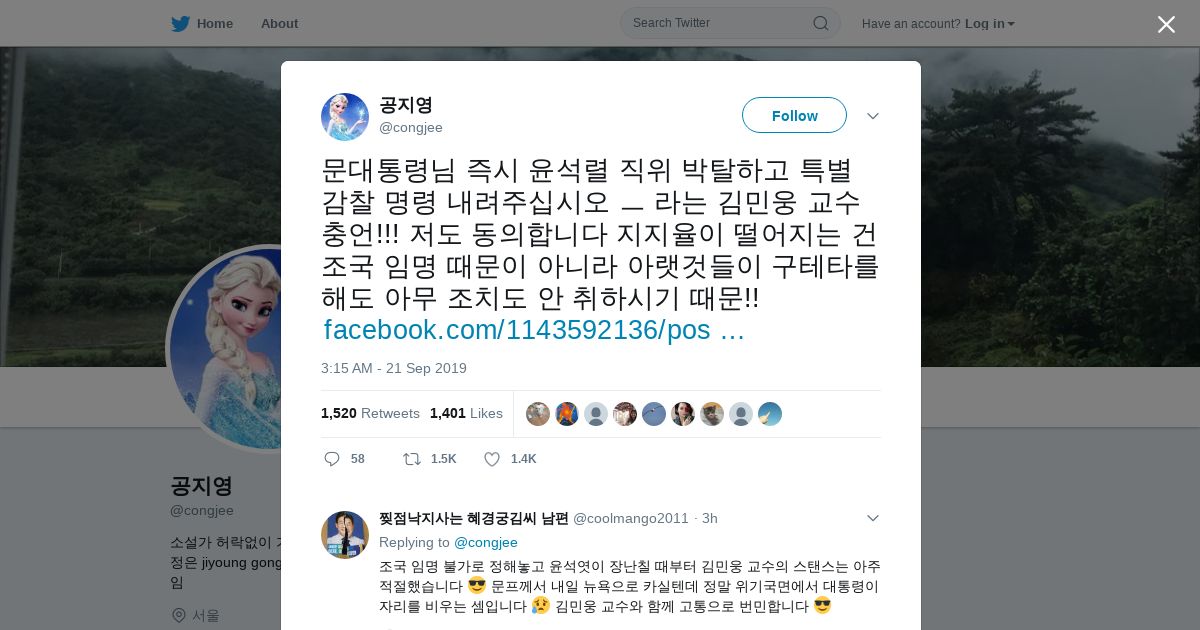Expand the reply options chevron by coolmango2011
Image resolution: width=1200 pixels, height=630 pixels.
point(872,518)
